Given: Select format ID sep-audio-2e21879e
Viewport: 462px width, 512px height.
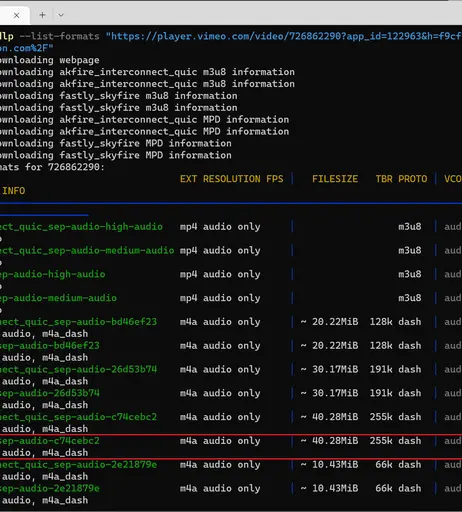Looking at the screenshot, I should coord(50,489).
